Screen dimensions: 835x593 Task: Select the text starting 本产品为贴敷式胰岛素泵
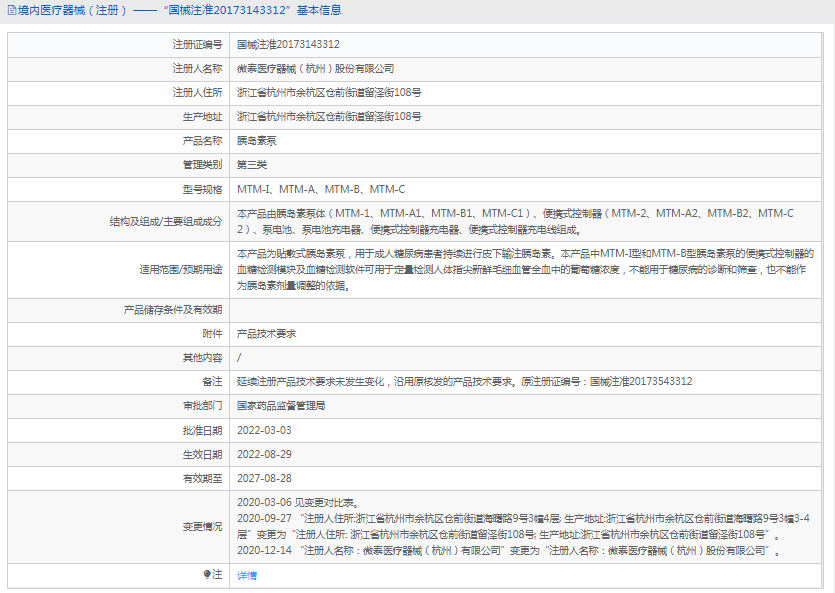pos(525,270)
